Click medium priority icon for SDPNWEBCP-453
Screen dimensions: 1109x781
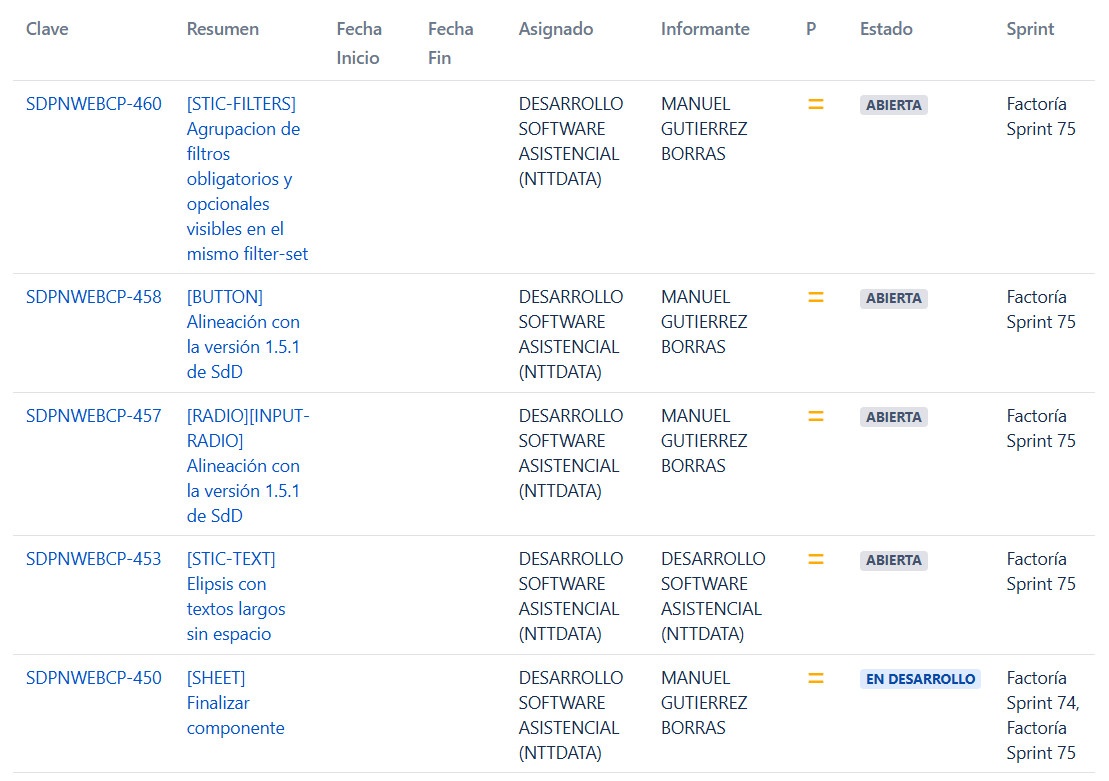point(815,559)
